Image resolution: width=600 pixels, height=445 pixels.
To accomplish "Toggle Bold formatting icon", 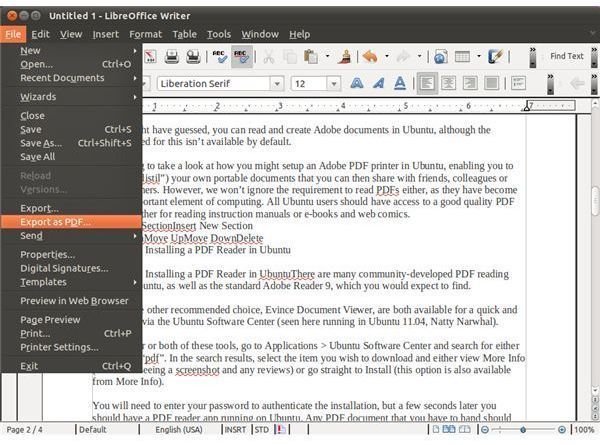I will coord(357,83).
